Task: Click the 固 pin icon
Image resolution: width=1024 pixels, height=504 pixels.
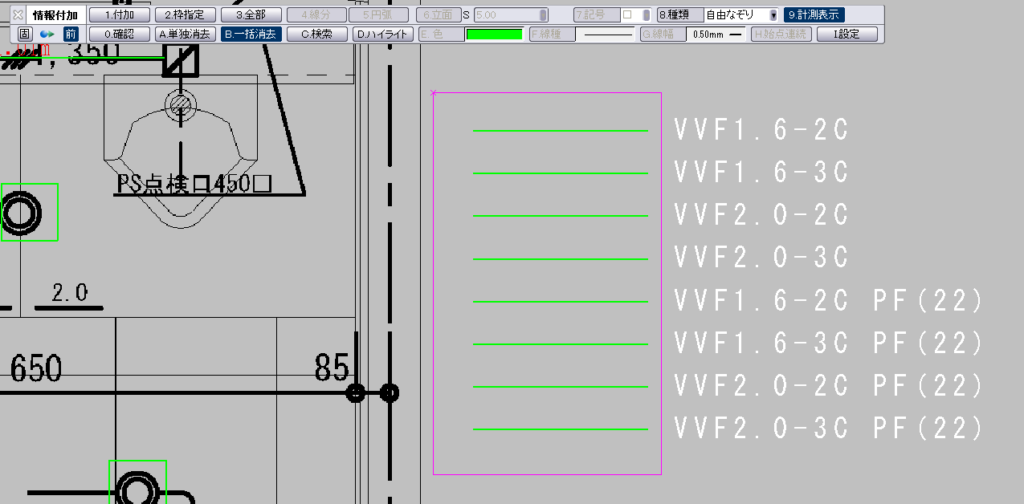Action: pyautogui.click(x=25, y=34)
